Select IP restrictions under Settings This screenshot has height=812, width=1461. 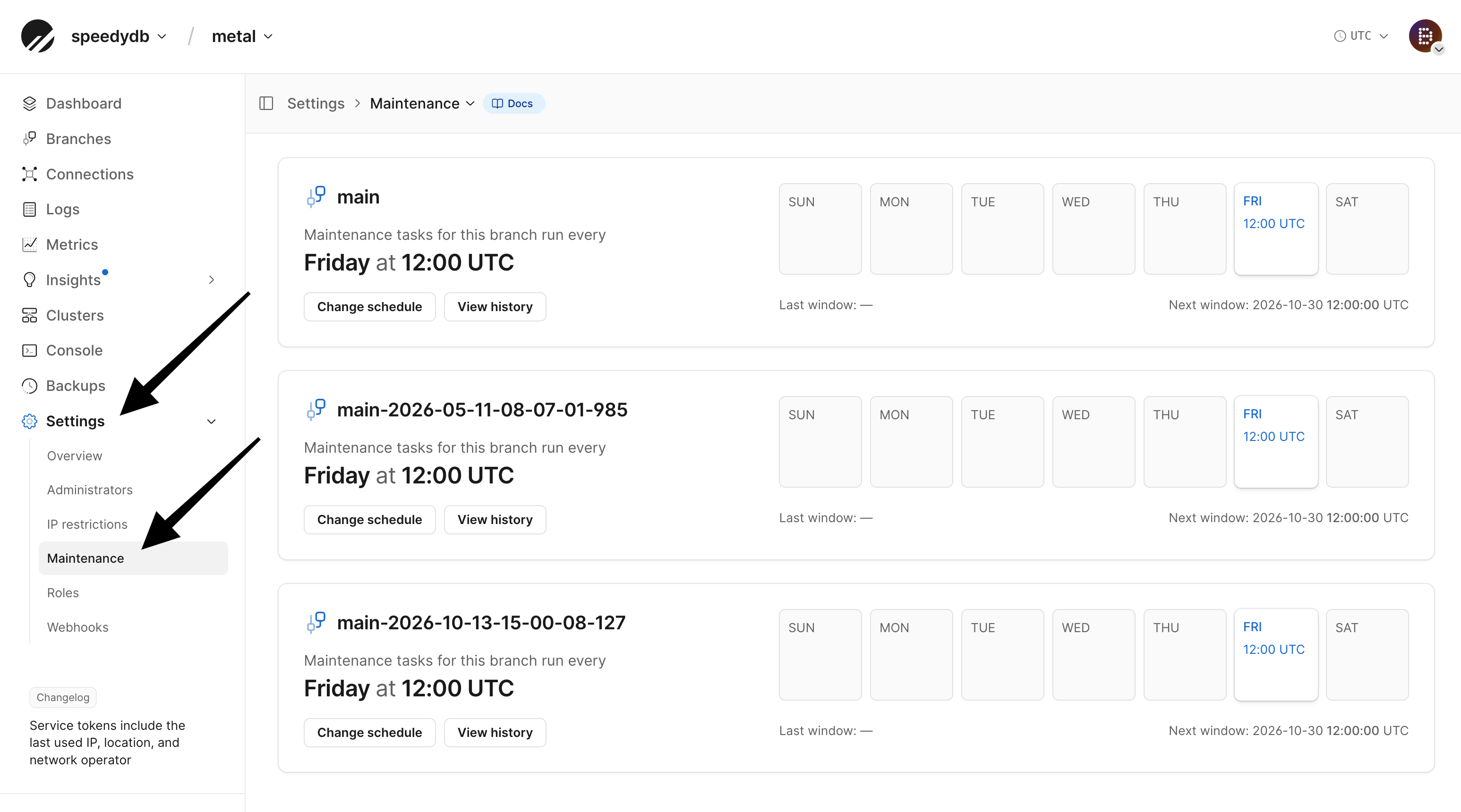(87, 524)
